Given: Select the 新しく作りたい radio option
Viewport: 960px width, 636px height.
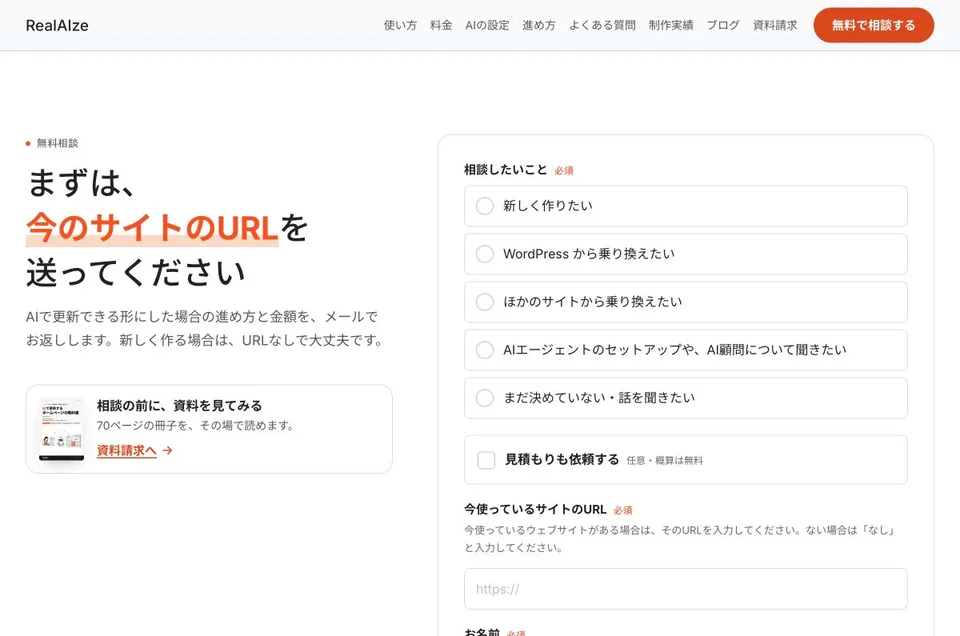Looking at the screenshot, I should click(686, 206).
